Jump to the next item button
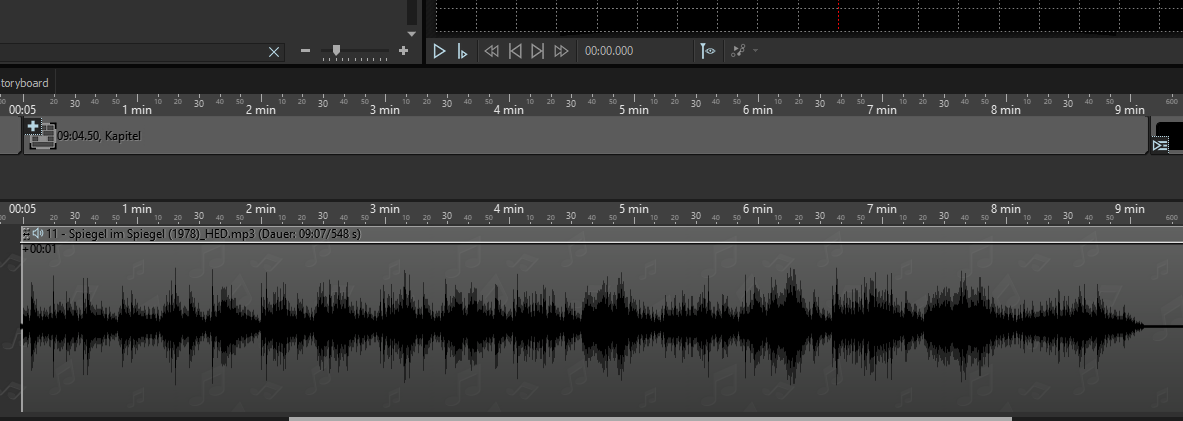1183x421 pixels. pos(537,51)
